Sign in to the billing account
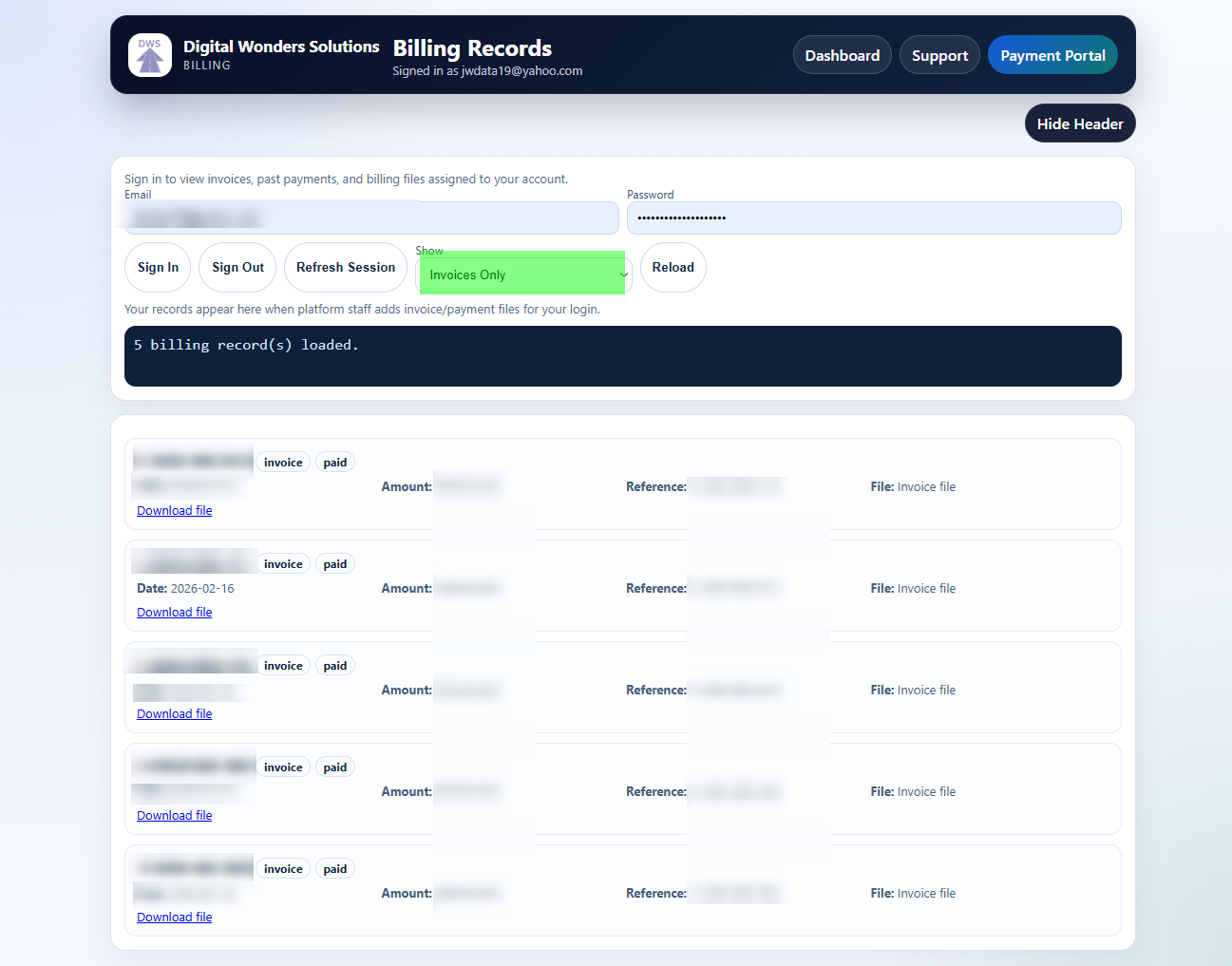 tap(157, 267)
